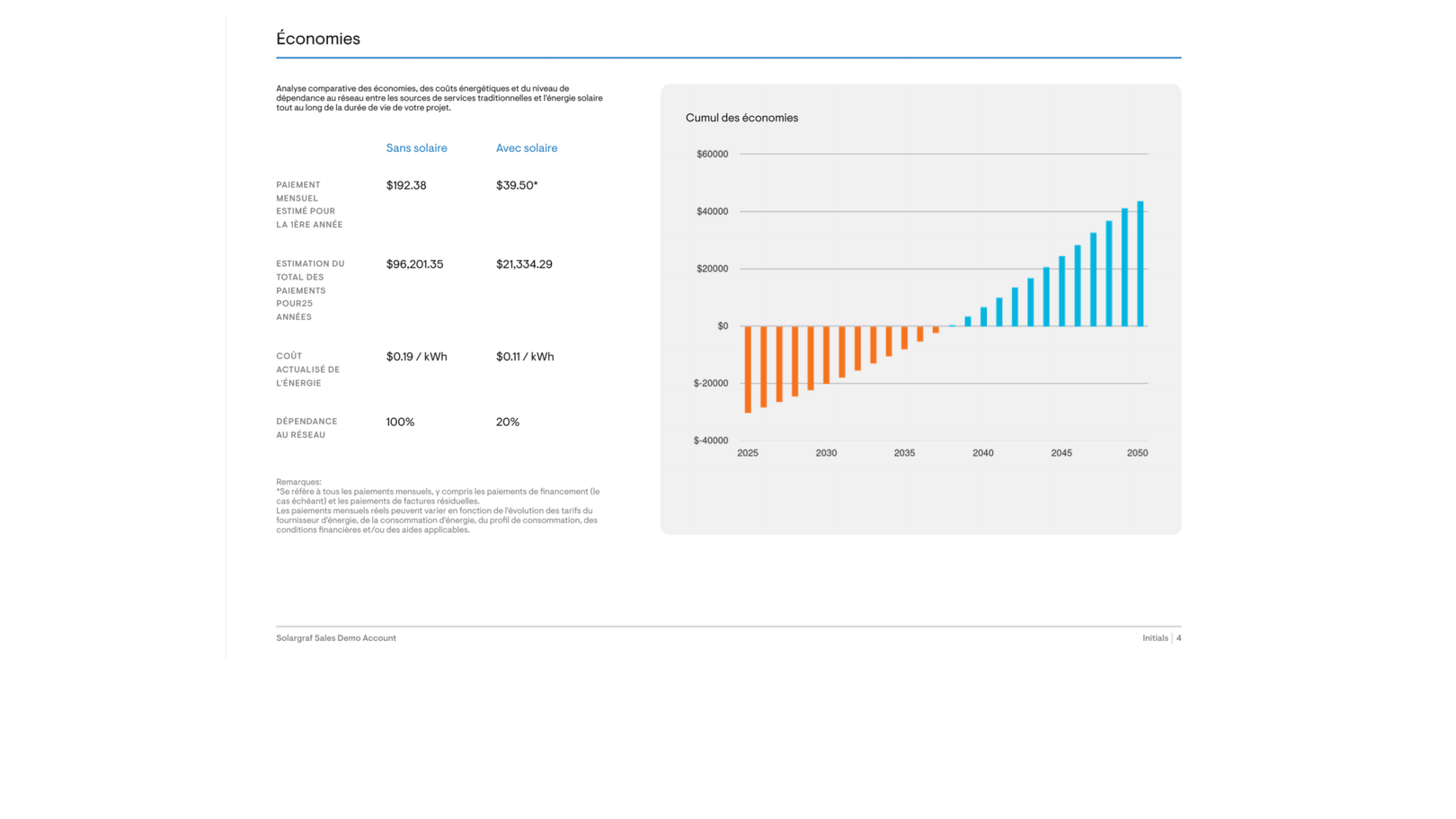Click the tallest blue bar at 2050

coord(1141,263)
